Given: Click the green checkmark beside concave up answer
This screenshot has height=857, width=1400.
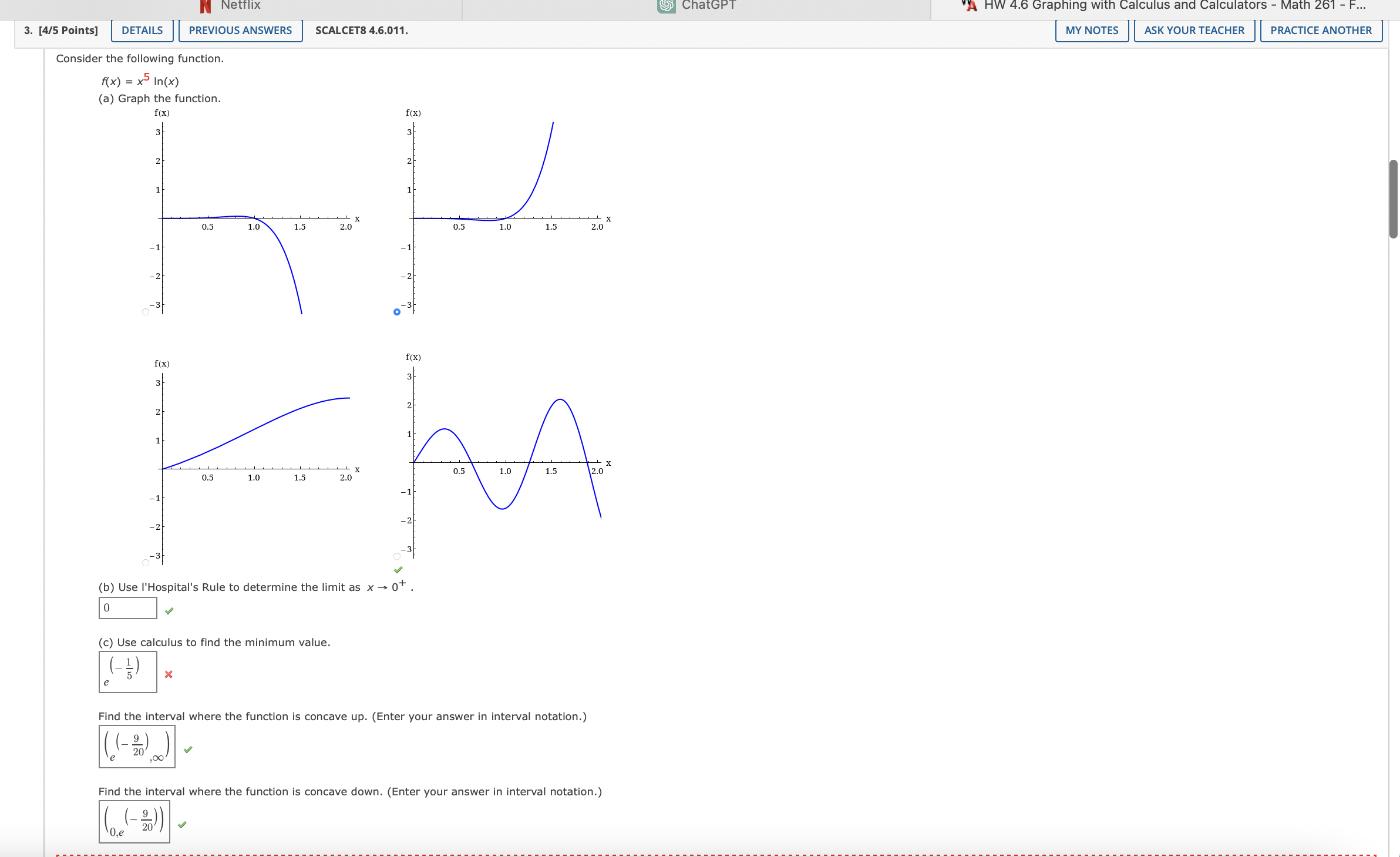Looking at the screenshot, I should pos(188,750).
